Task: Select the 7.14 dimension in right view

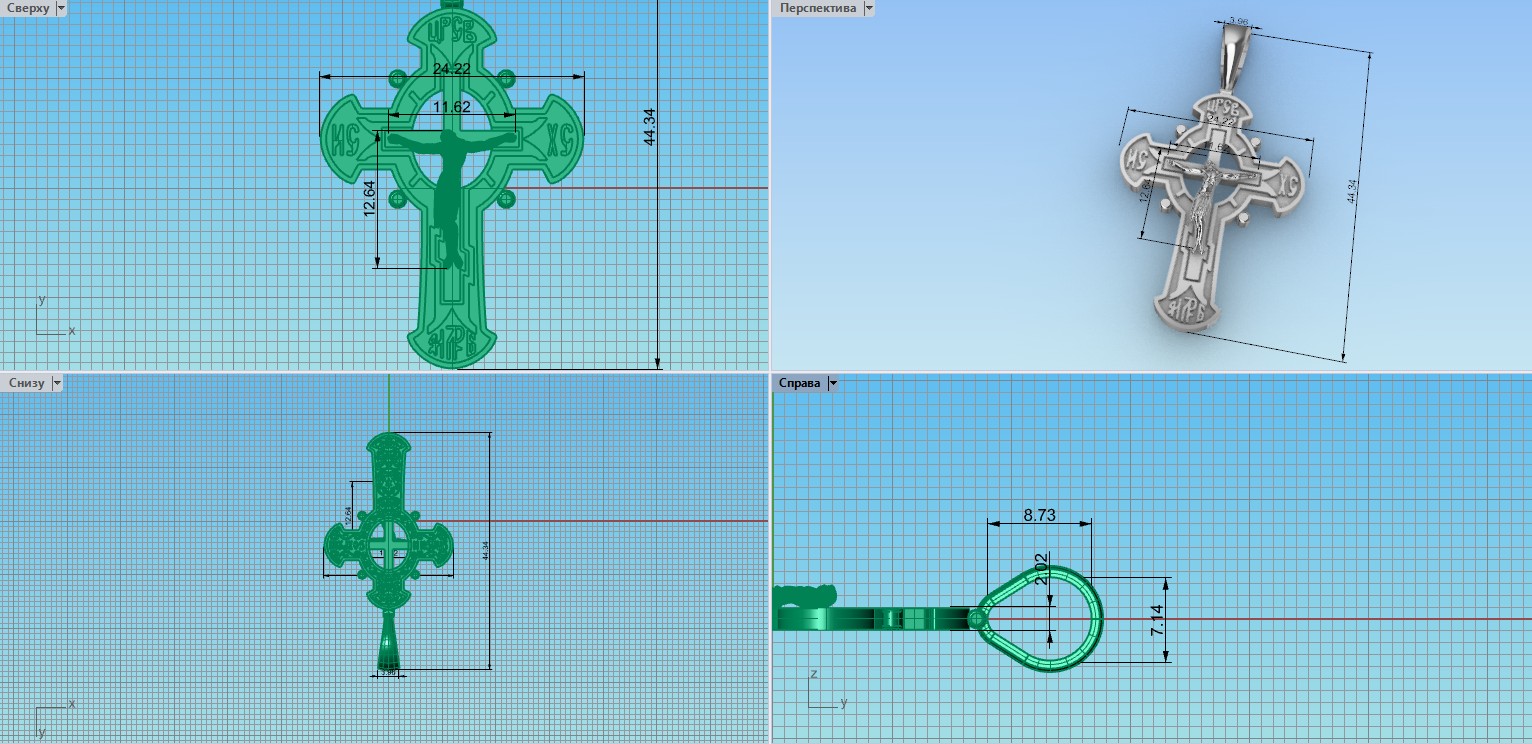Action: coord(1157,620)
